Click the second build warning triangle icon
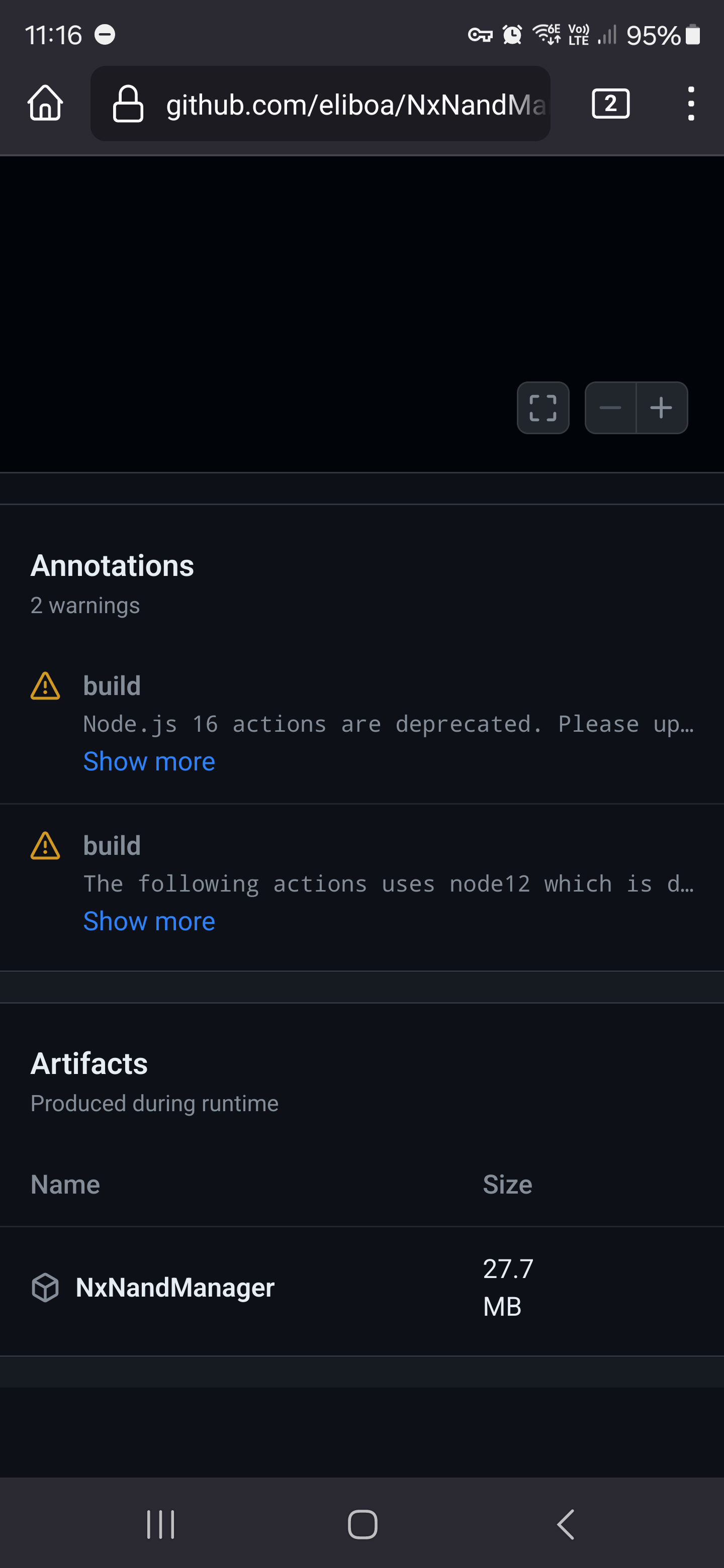Screen dimensions: 724x1568 pos(45,845)
